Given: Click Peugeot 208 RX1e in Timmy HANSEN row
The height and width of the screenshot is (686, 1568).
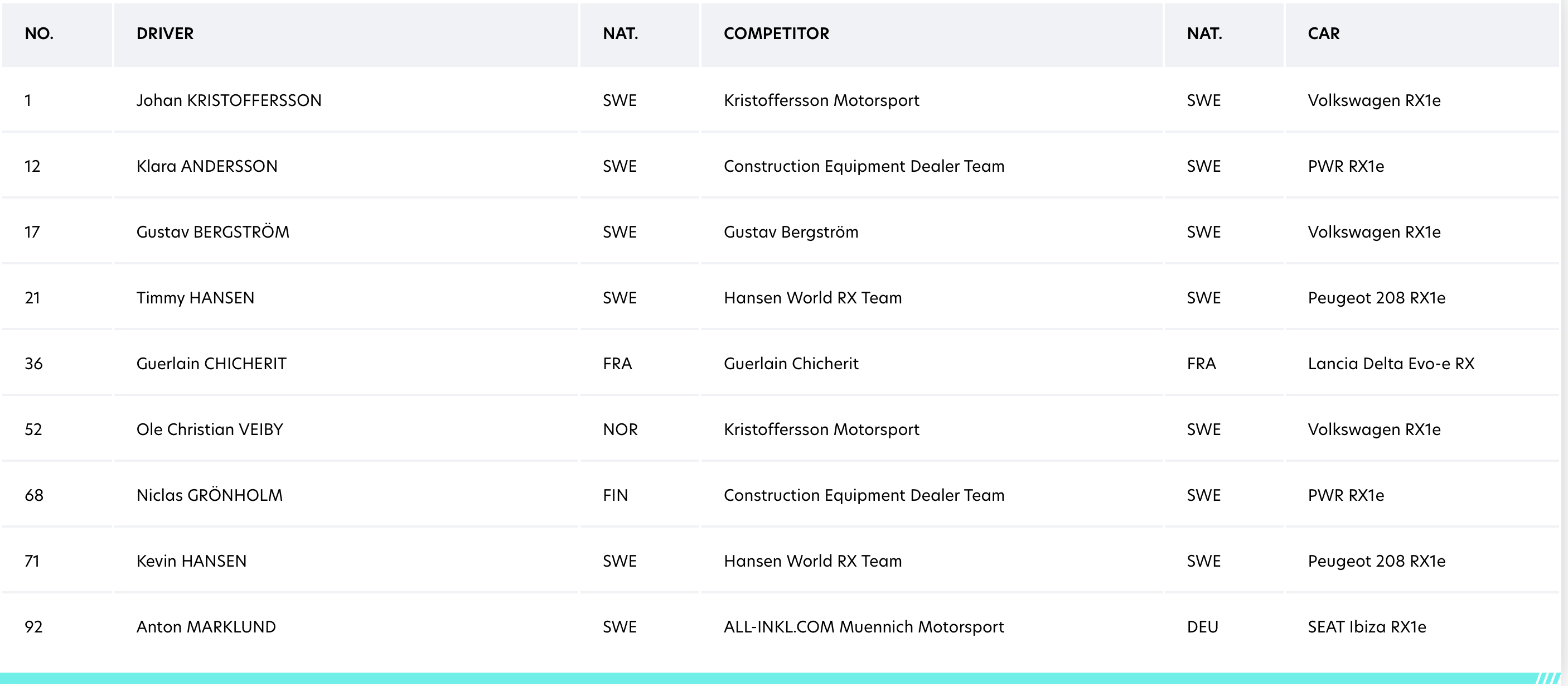Looking at the screenshot, I should coord(1376,298).
